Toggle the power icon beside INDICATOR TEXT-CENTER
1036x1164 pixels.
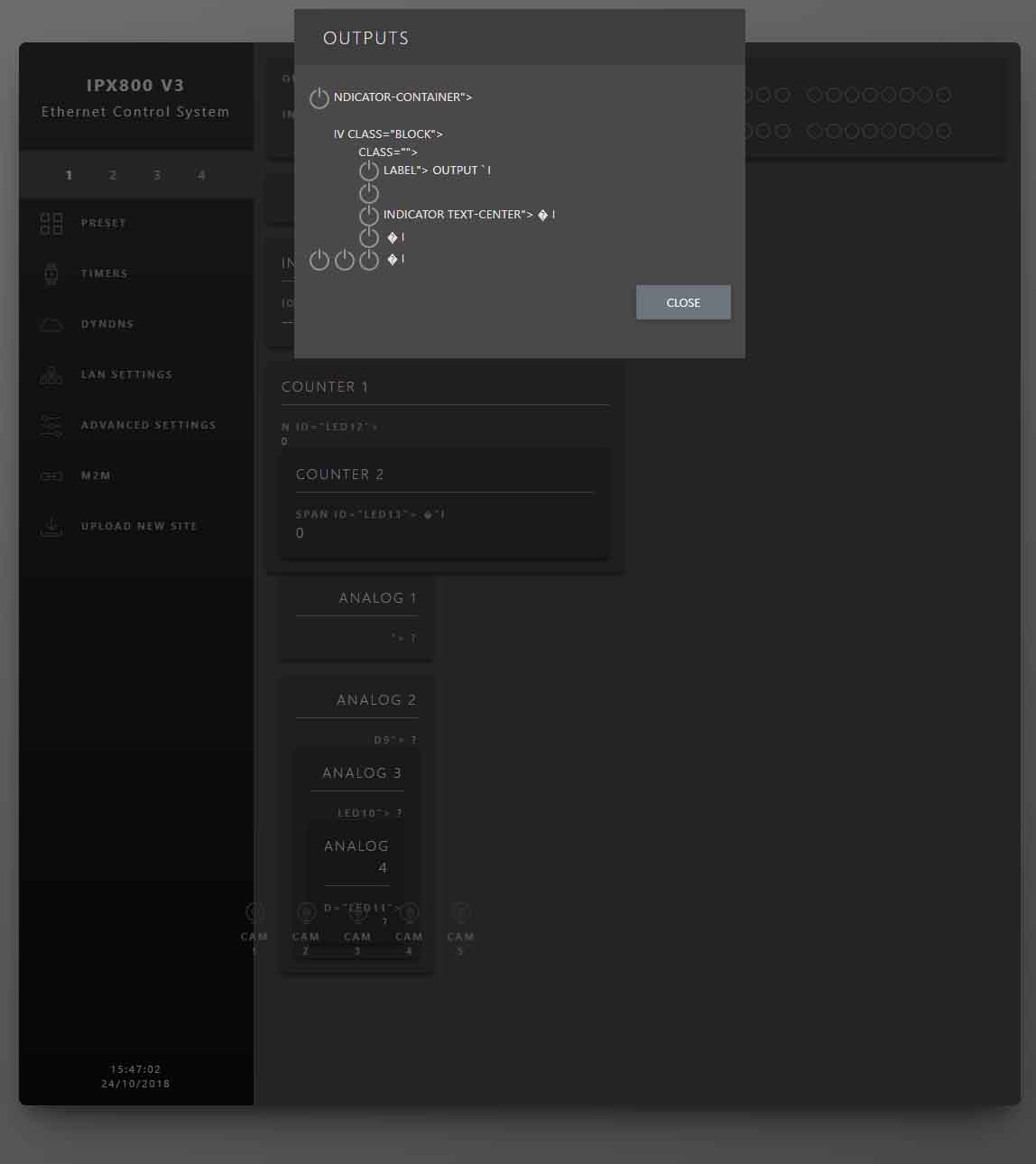click(369, 215)
